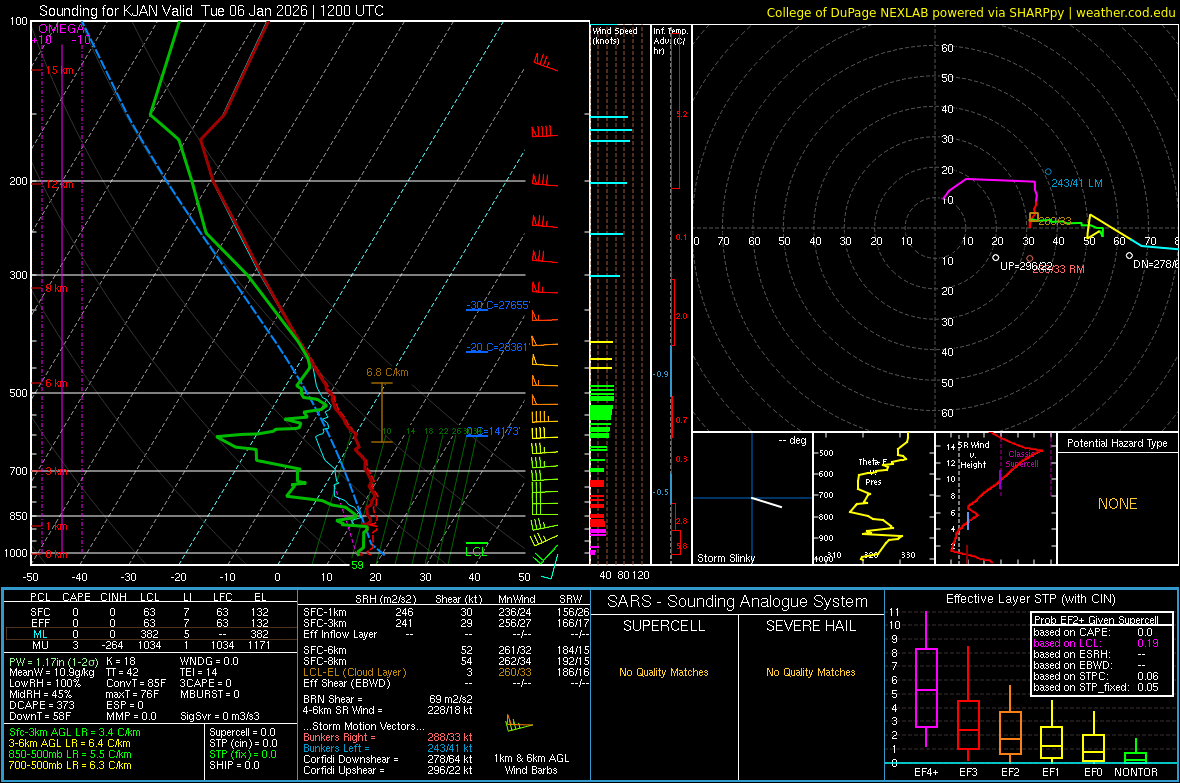Click the SR Wind v. Height plot label
The width and height of the screenshot is (1180, 783).
(x=973, y=455)
